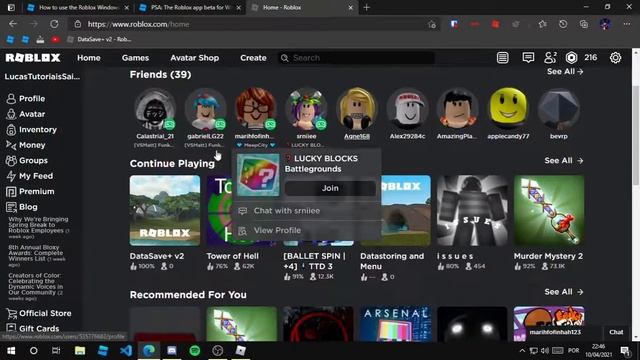The image size is (640, 360).
Task: Open Visual Studio Code from the taskbar
Action: coord(126,351)
